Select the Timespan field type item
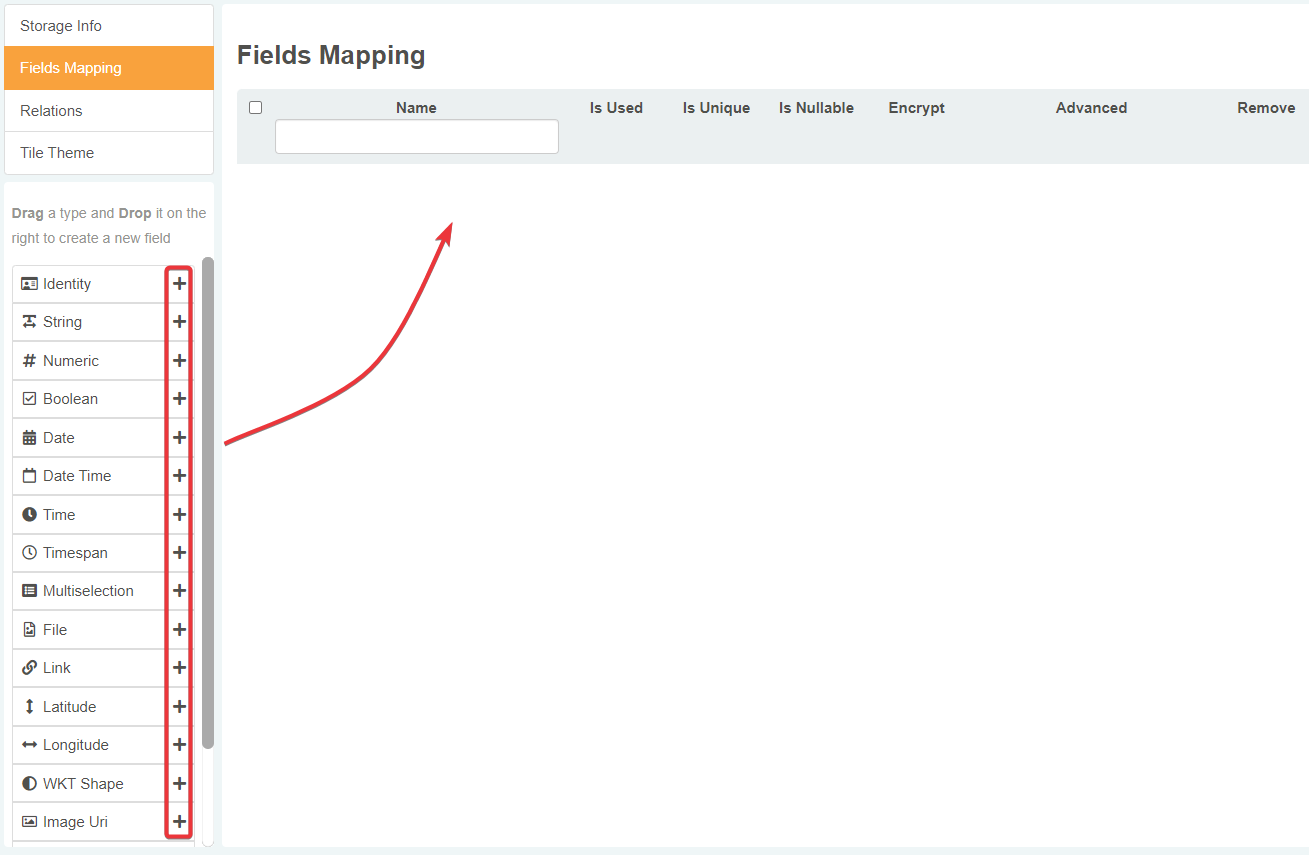Screen dimensions: 1309x855 (88, 553)
